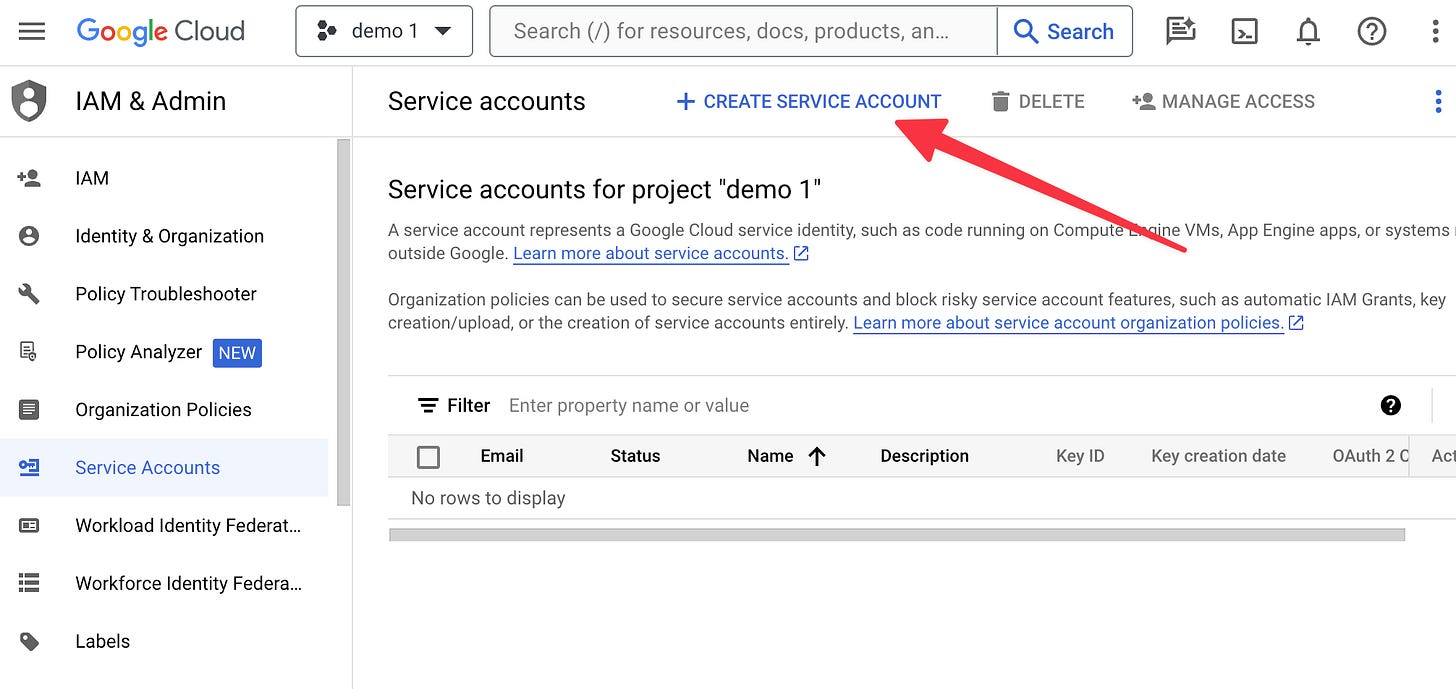Activate the Cloud Shell terminal icon
The image size is (1456, 689).
point(1244,32)
